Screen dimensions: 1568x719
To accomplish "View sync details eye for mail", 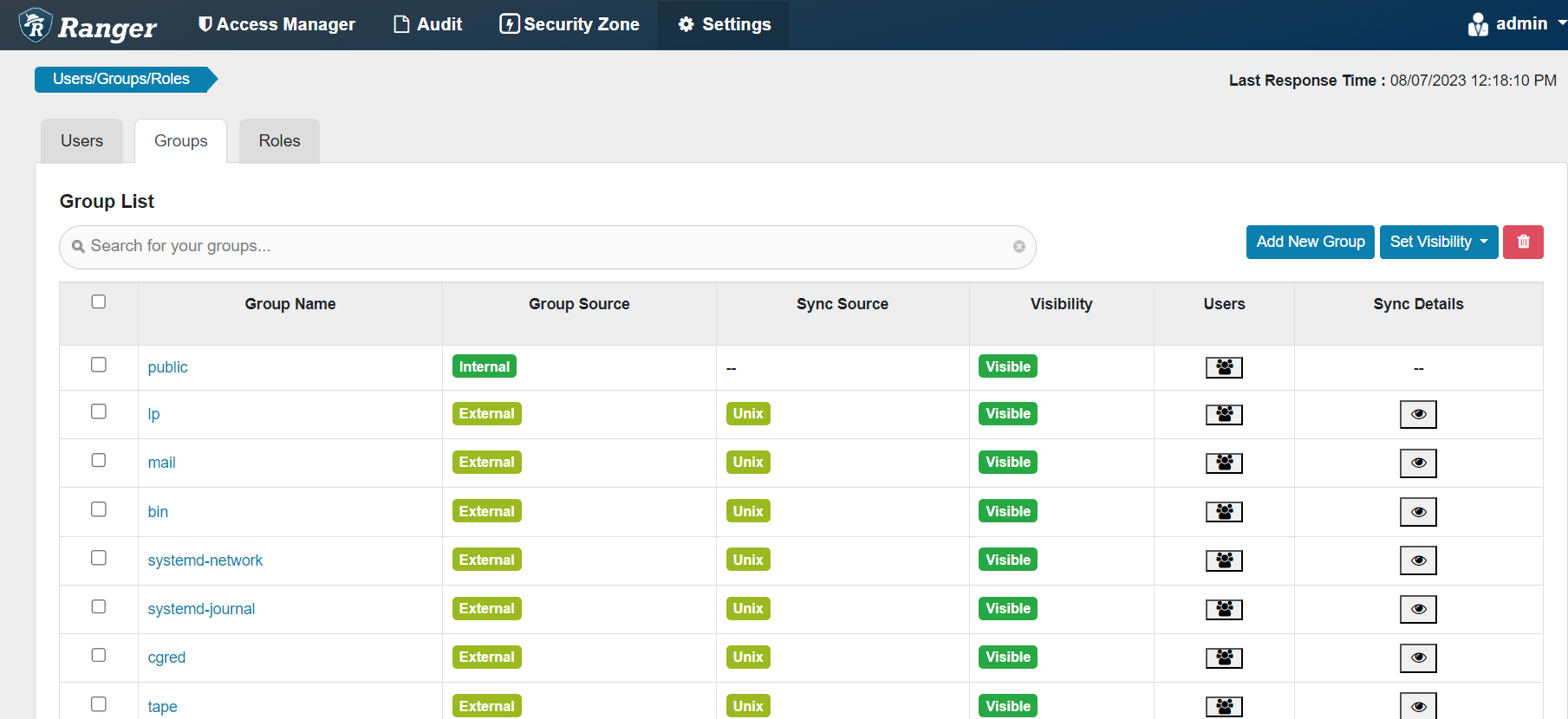I will (1418, 463).
